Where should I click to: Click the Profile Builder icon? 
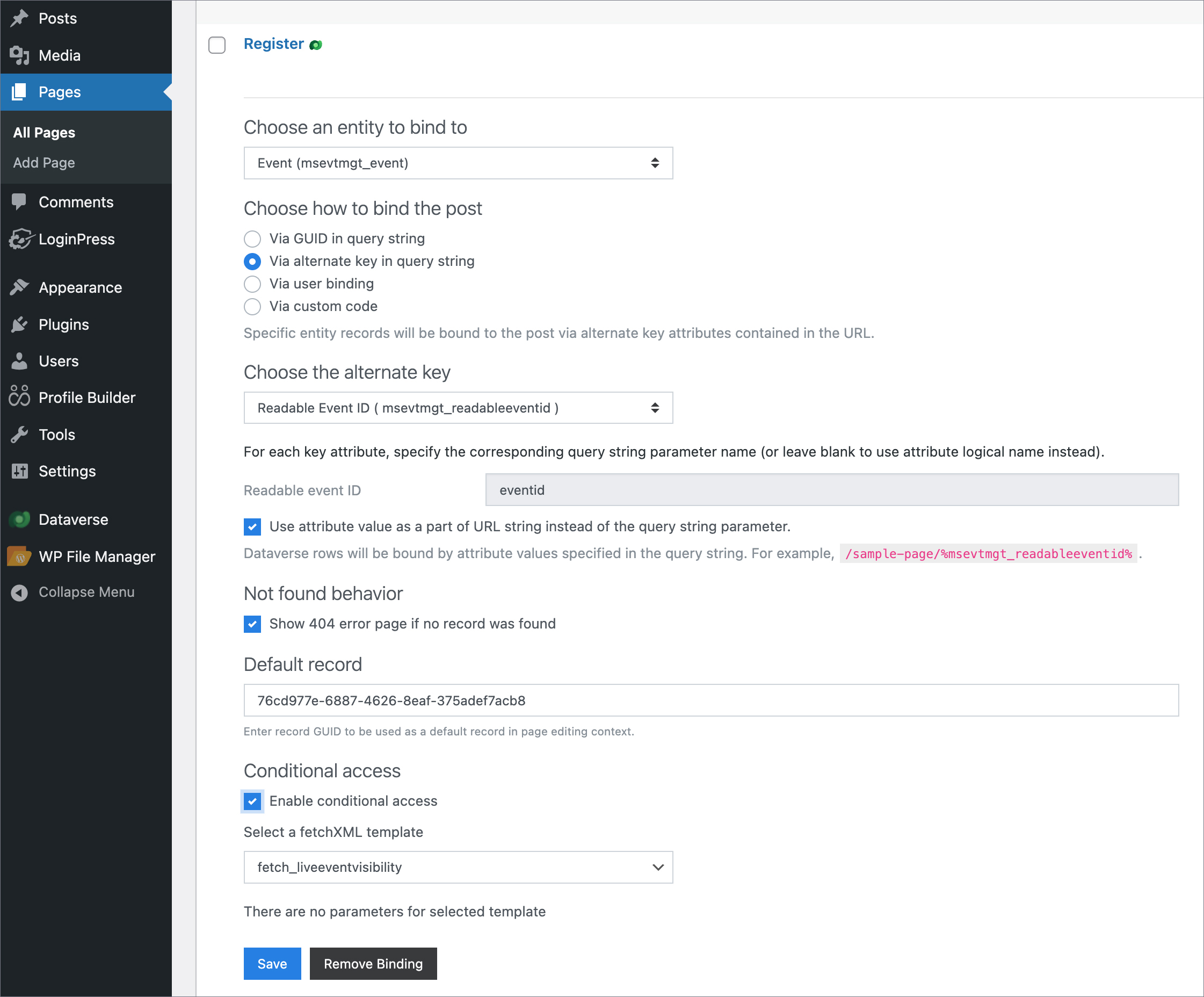tap(19, 398)
